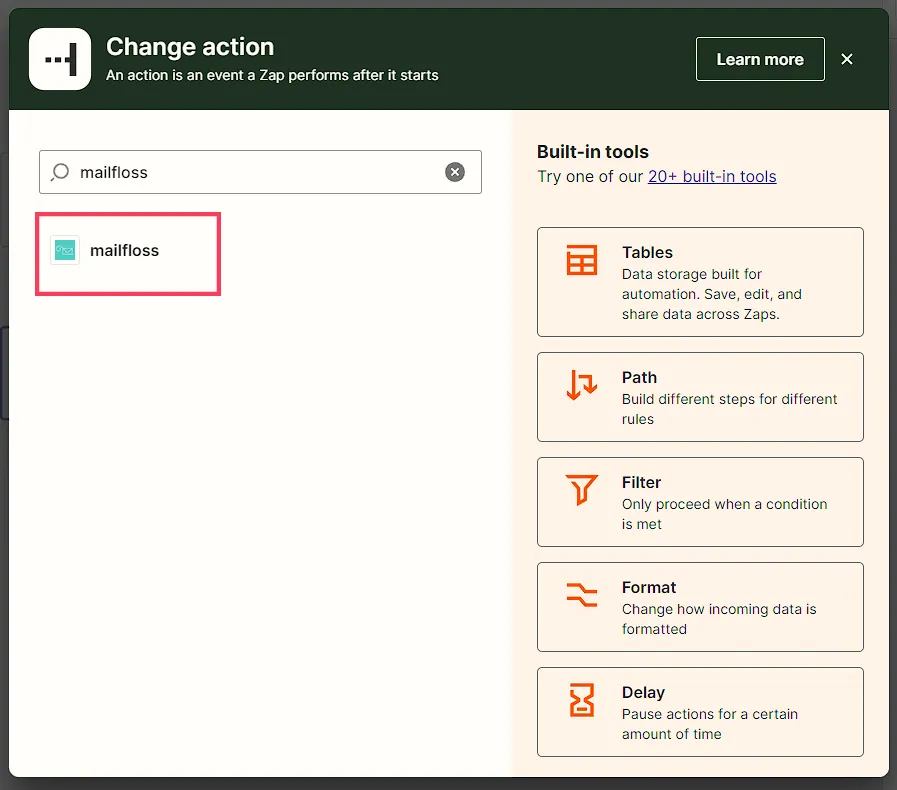Click the Filter funnel icon
897x790 pixels.
(x=581, y=490)
